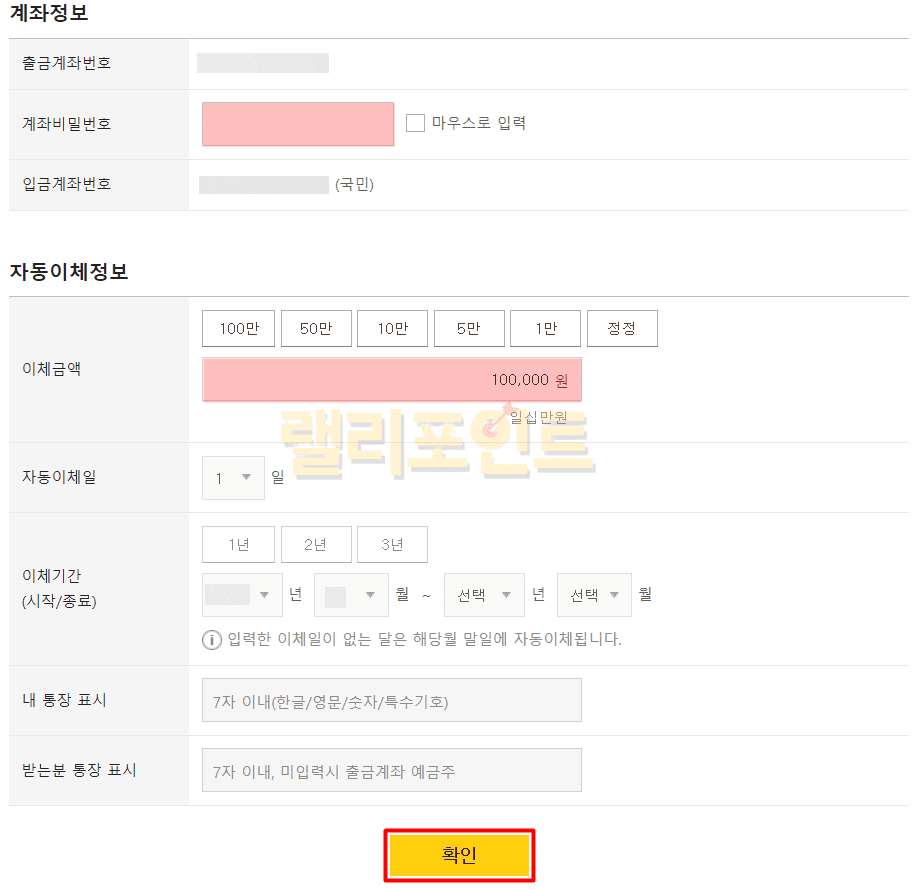This screenshot has height=889, width=913.
Task: Expand the end year 선택 dropdown
Action: (484, 595)
